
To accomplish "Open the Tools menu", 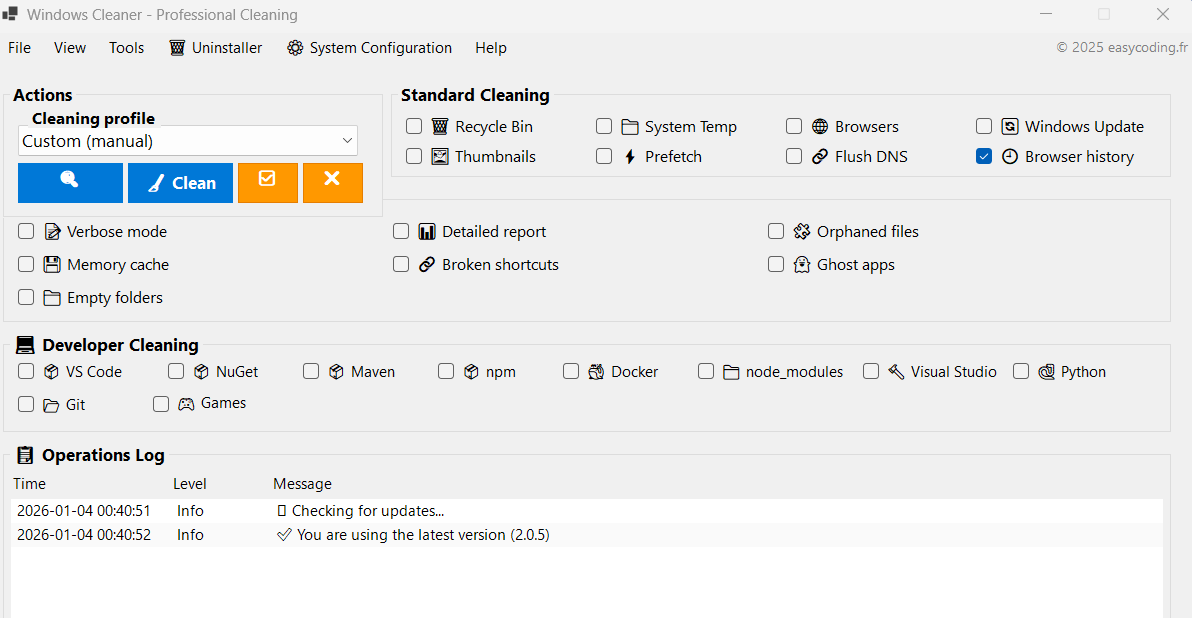I will pyautogui.click(x=126, y=48).
